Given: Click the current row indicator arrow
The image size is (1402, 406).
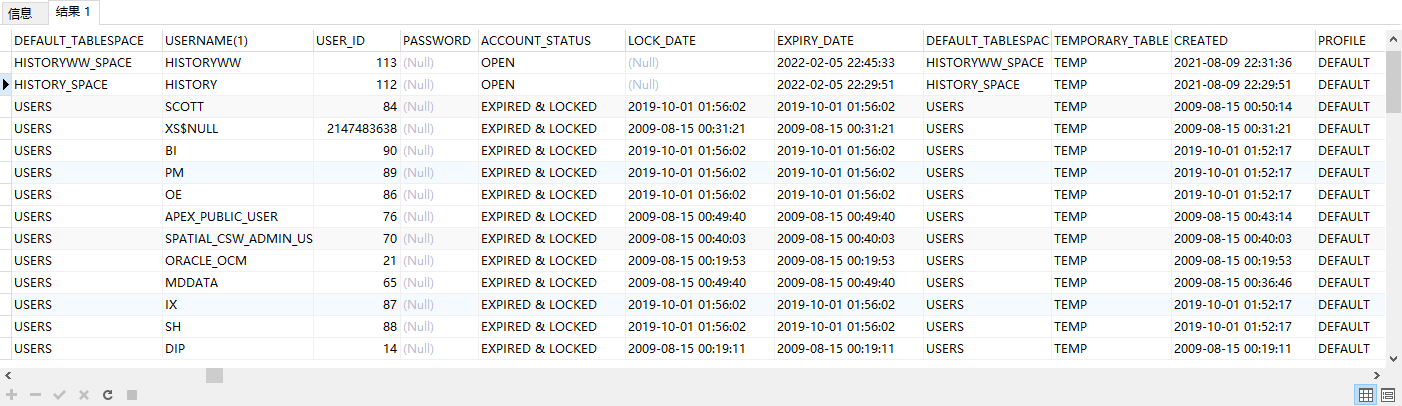Looking at the screenshot, I should [x=6, y=85].
